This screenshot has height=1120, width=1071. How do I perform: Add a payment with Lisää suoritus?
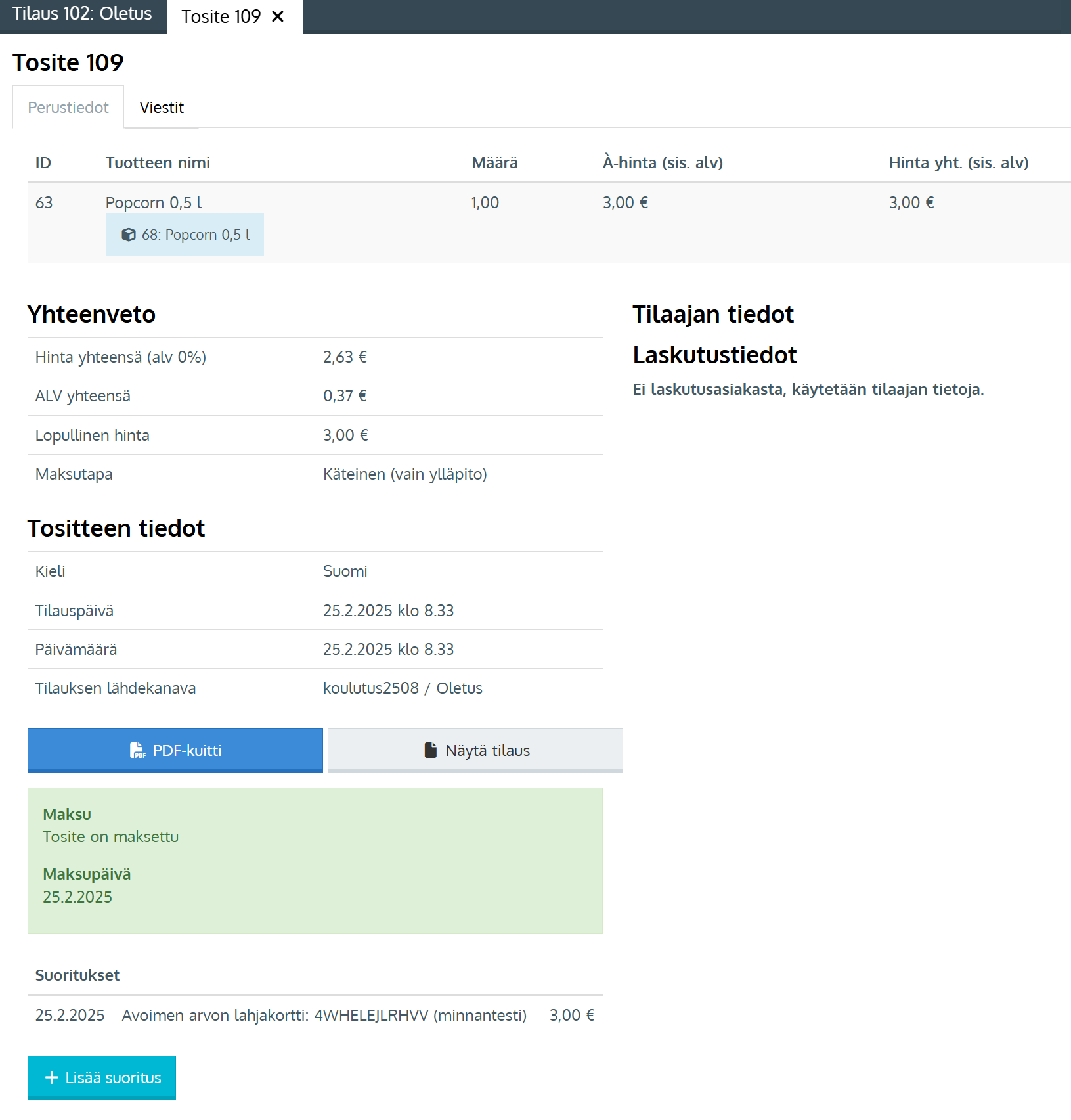click(x=102, y=1077)
